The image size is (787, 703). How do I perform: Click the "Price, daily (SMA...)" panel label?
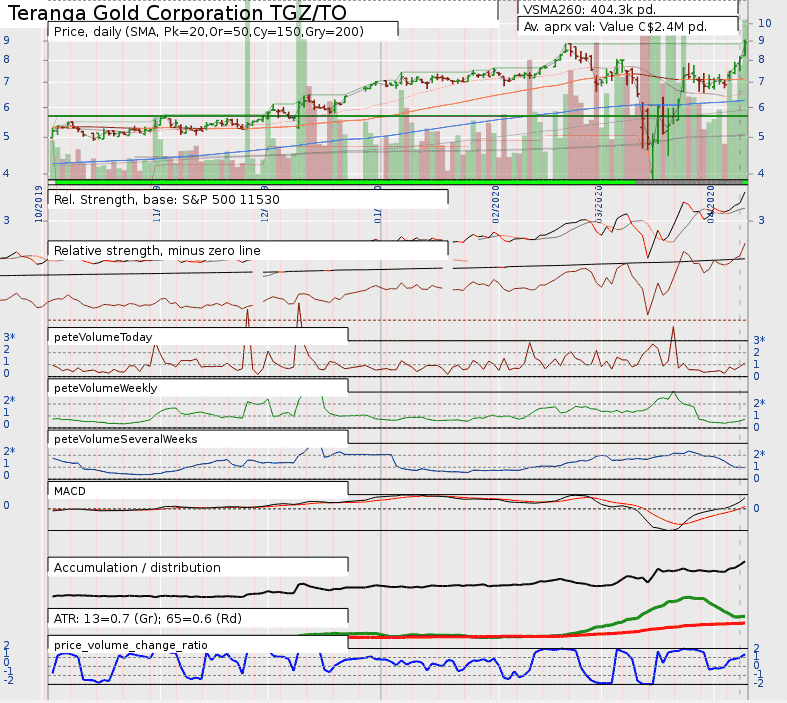tap(208, 32)
